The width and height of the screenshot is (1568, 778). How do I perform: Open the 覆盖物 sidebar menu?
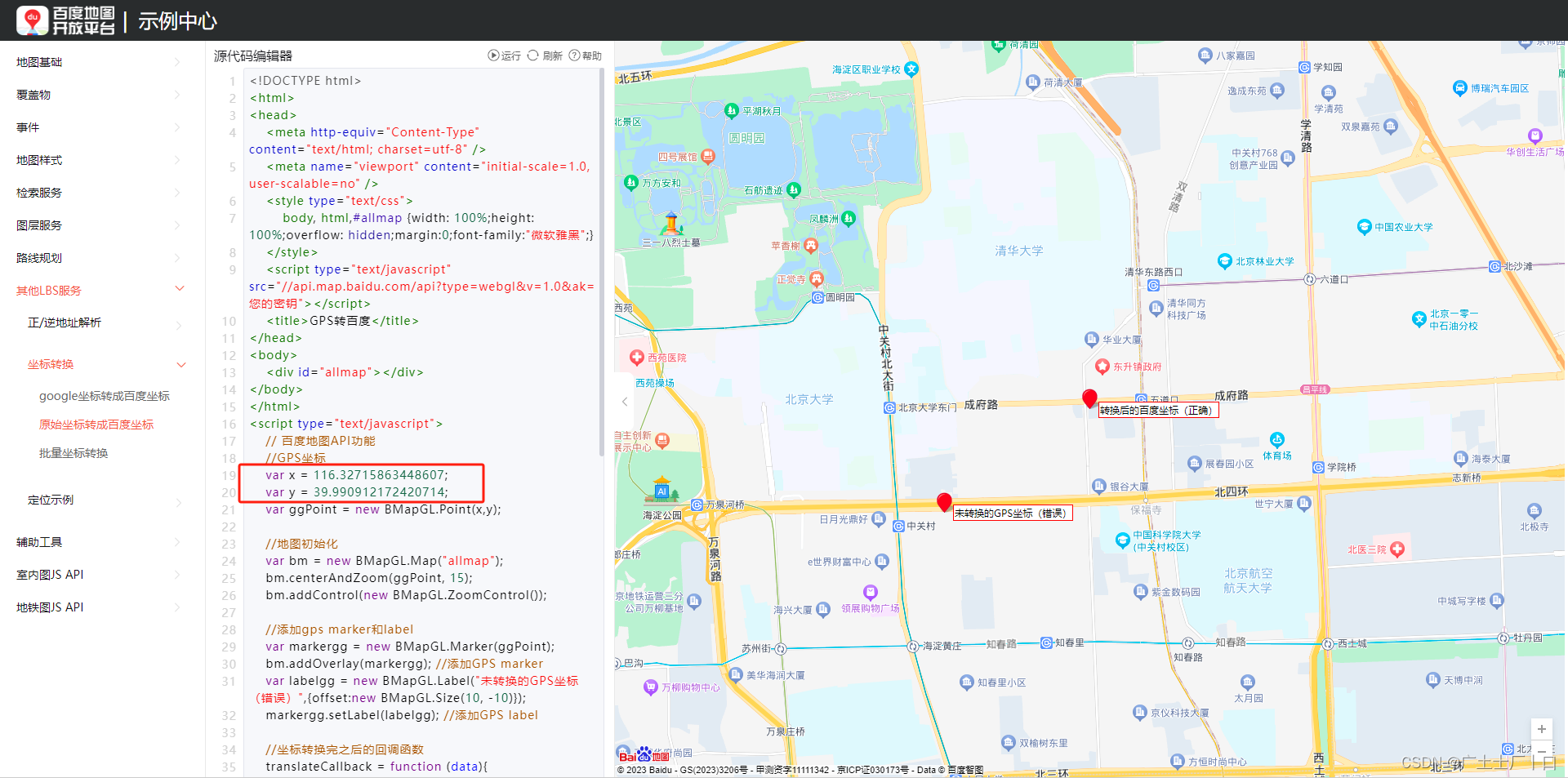(33, 95)
